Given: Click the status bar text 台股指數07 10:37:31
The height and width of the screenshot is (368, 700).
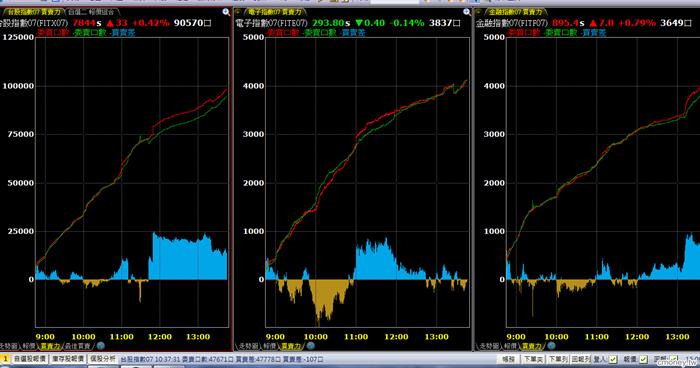Looking at the screenshot, I should (150, 359).
